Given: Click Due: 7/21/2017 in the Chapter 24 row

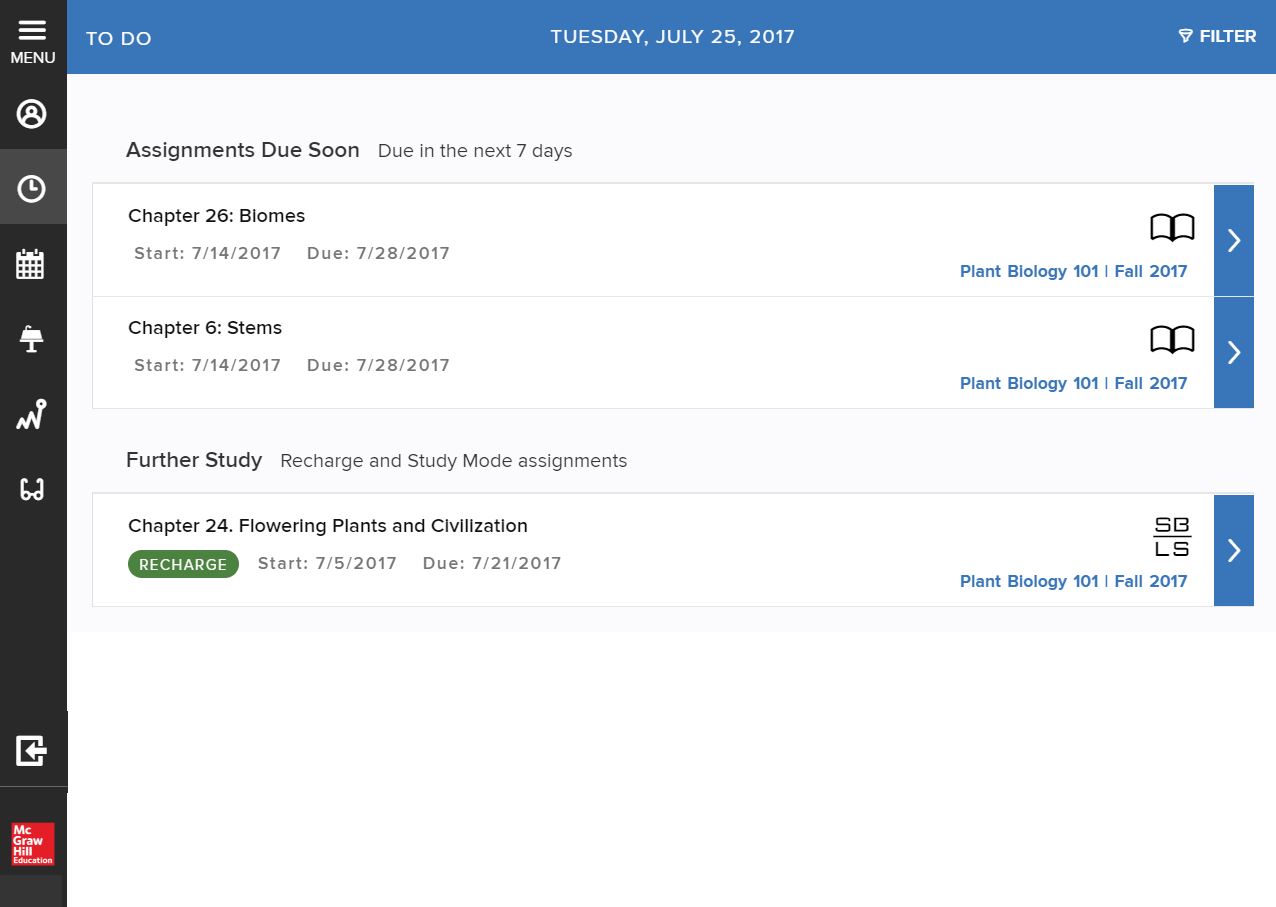Looking at the screenshot, I should click(492, 563).
